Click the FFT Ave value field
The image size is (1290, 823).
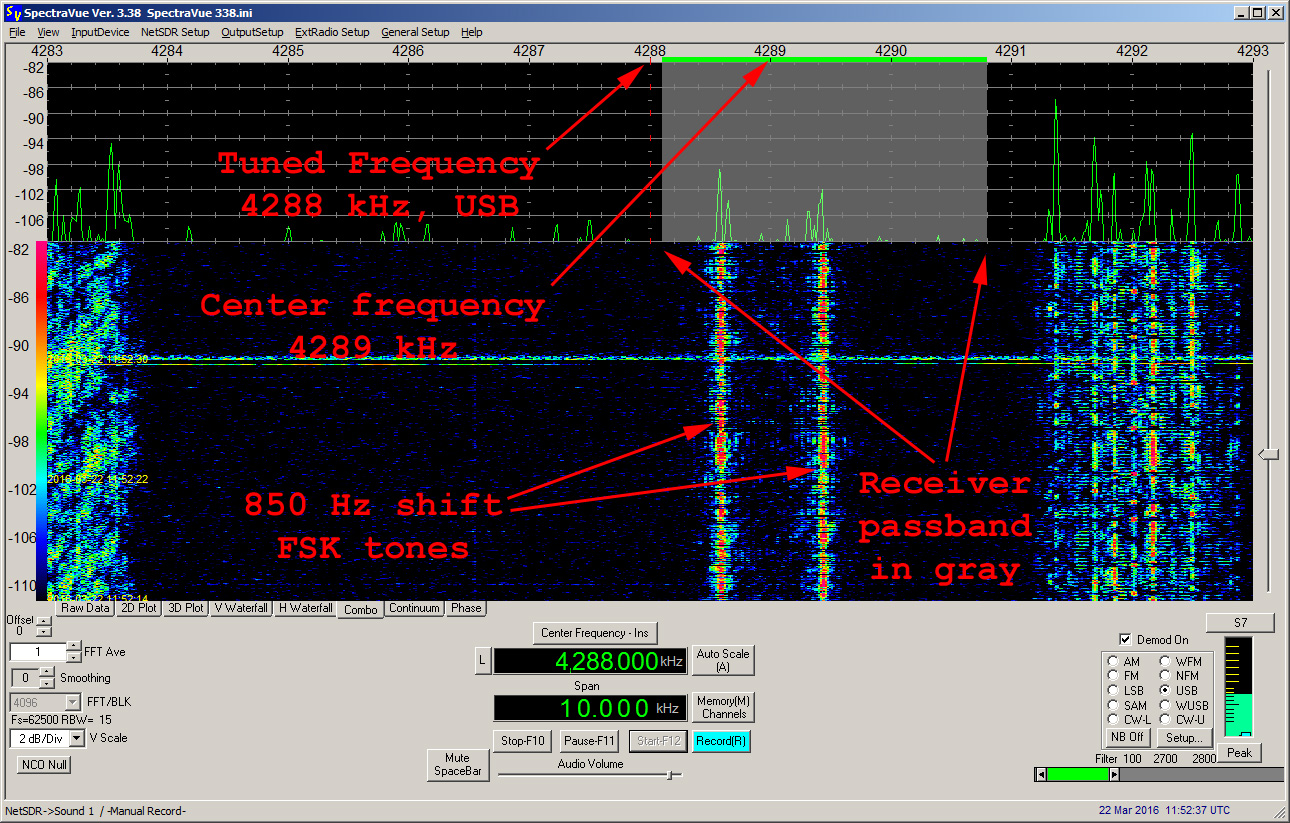(x=38, y=651)
